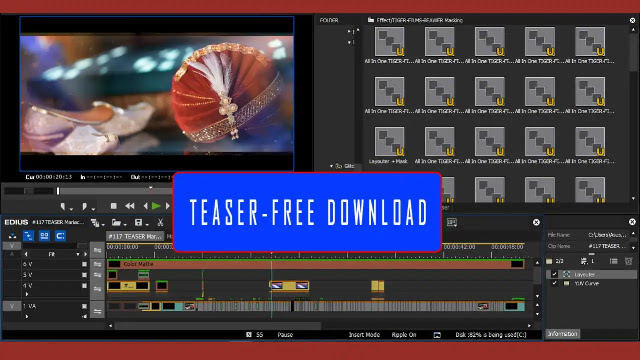This screenshot has width=640, height=360.
Task: Open dropdown arrow beside the save icon
Action: point(147,224)
